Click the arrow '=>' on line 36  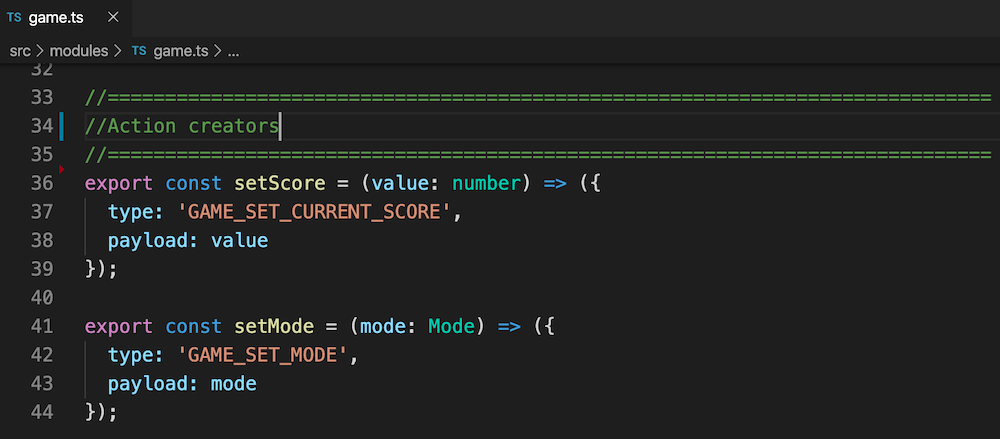pos(555,184)
